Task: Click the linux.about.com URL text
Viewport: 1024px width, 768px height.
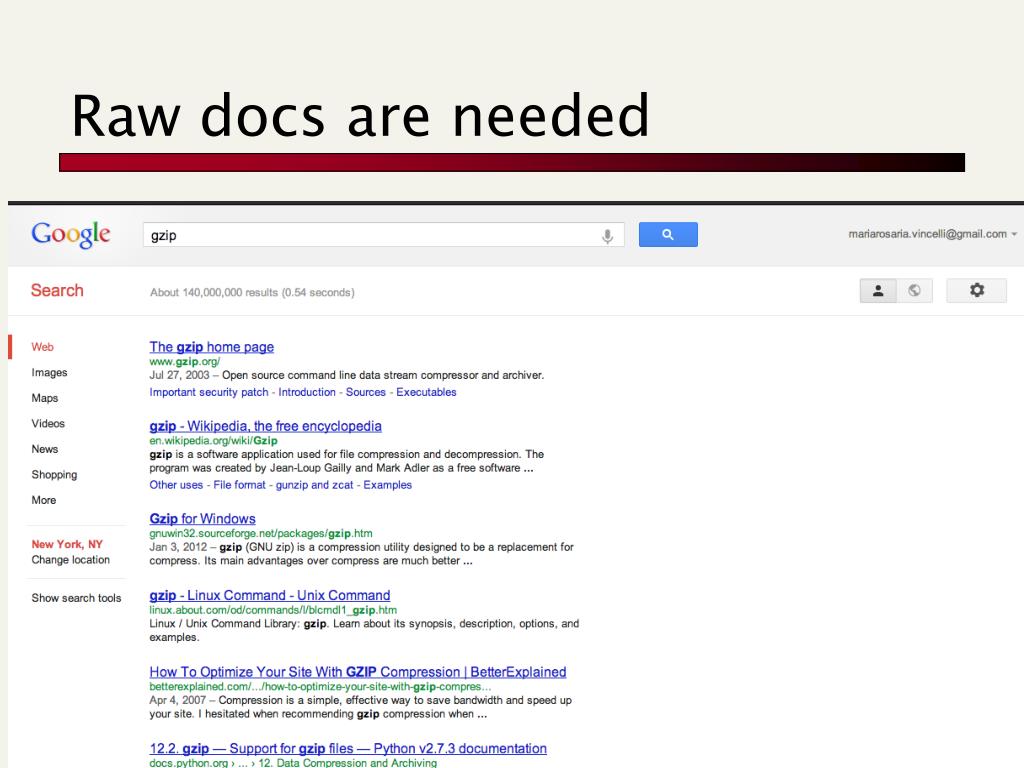Action: click(x=273, y=610)
